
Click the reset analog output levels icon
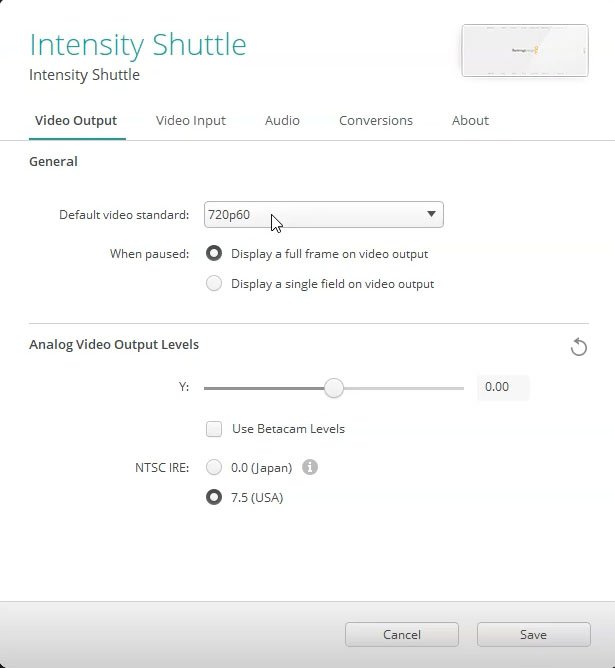(x=578, y=347)
